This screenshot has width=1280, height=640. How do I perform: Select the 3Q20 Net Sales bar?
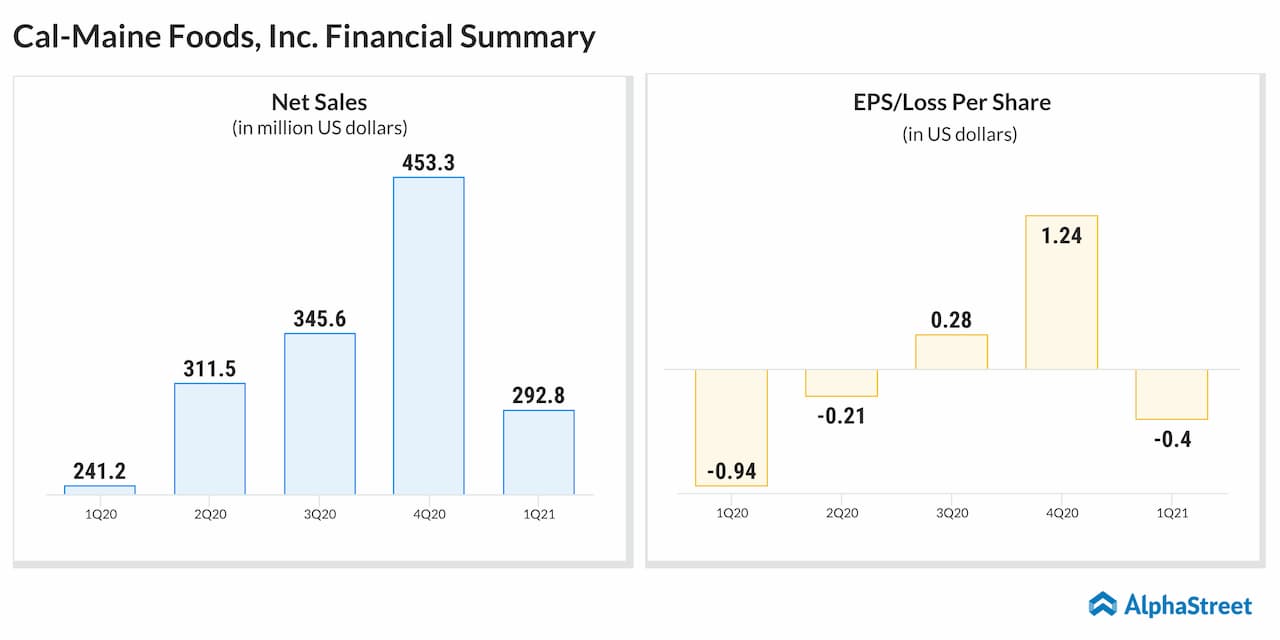[x=320, y=413]
